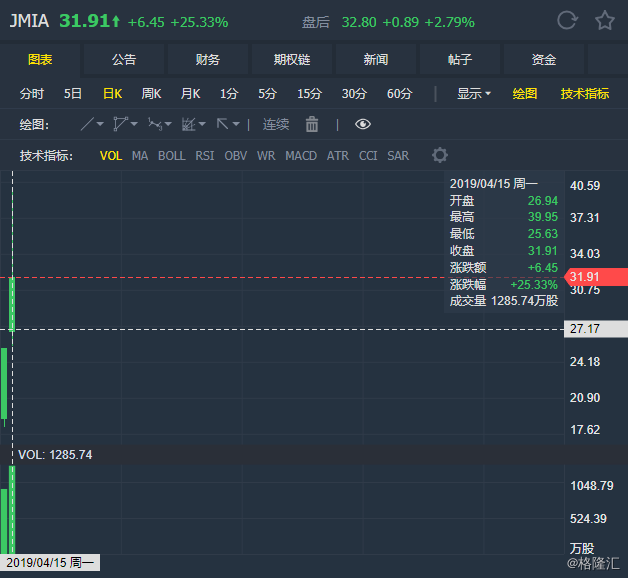Select the wave pattern drawing tool

(155, 124)
